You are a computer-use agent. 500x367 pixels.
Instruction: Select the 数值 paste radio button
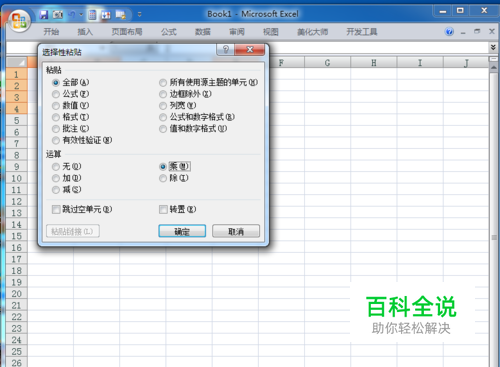tap(56, 106)
